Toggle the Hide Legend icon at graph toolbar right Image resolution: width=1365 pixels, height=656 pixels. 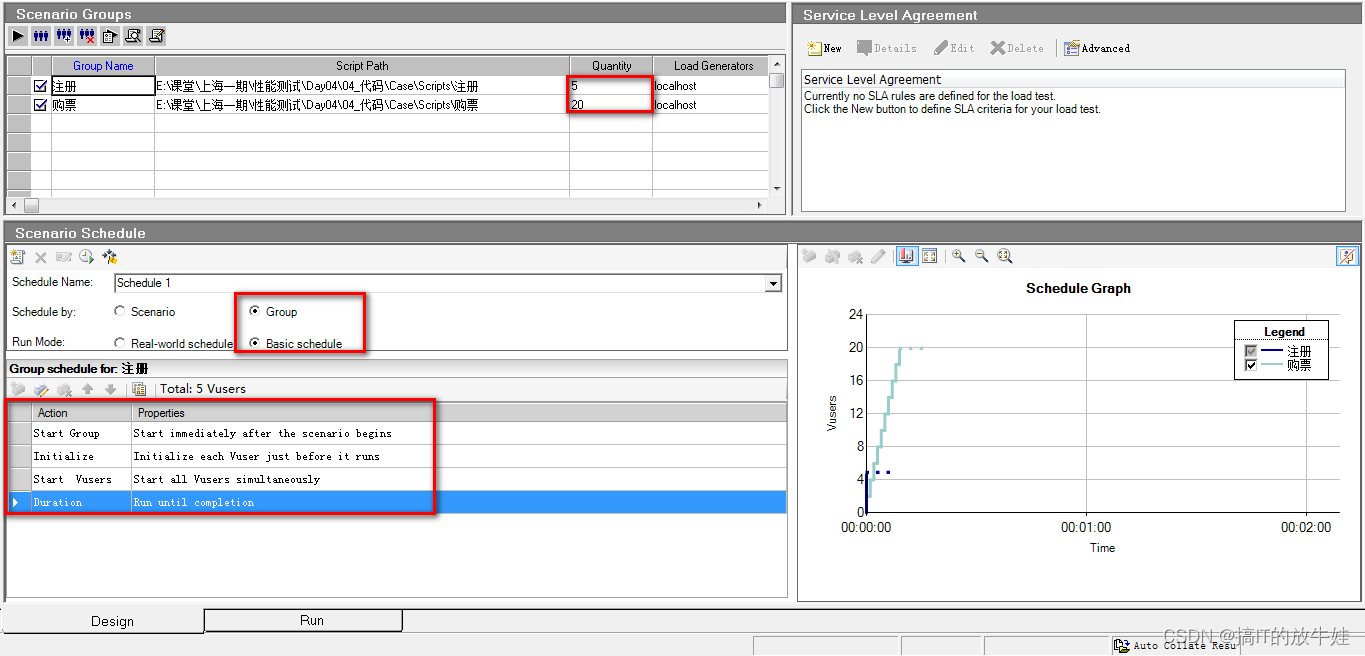(1347, 256)
